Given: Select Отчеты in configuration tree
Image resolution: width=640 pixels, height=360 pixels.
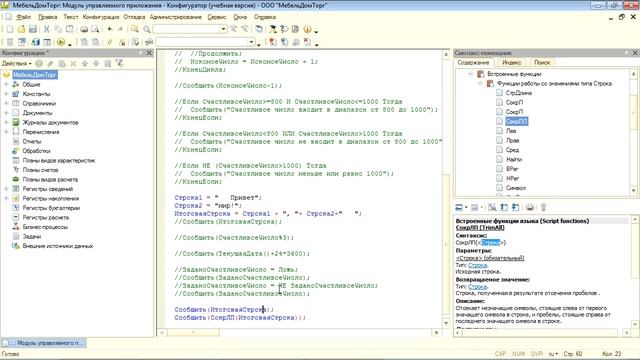Looking at the screenshot, I should click(32, 141).
